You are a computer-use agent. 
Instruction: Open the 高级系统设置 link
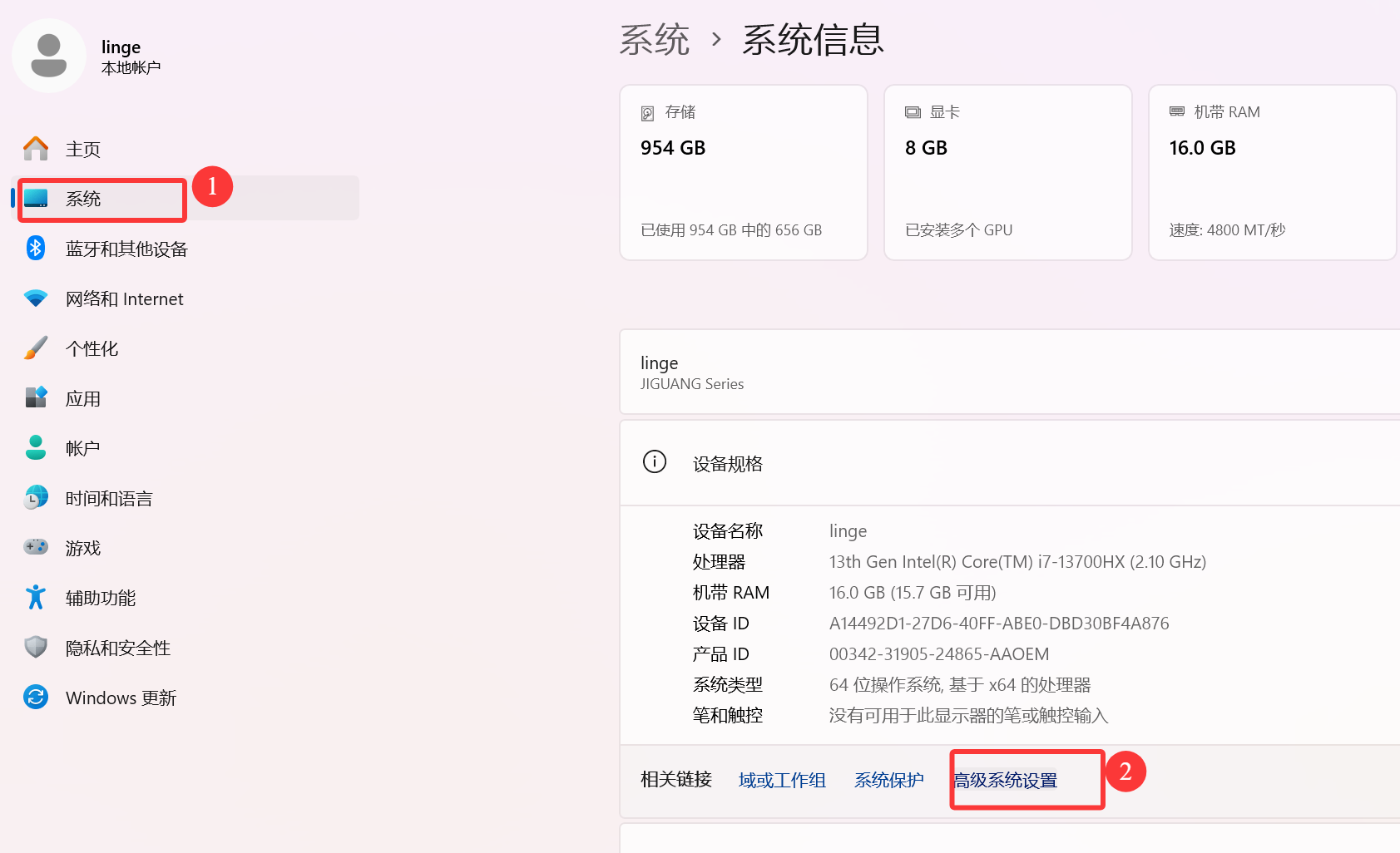(1005, 780)
